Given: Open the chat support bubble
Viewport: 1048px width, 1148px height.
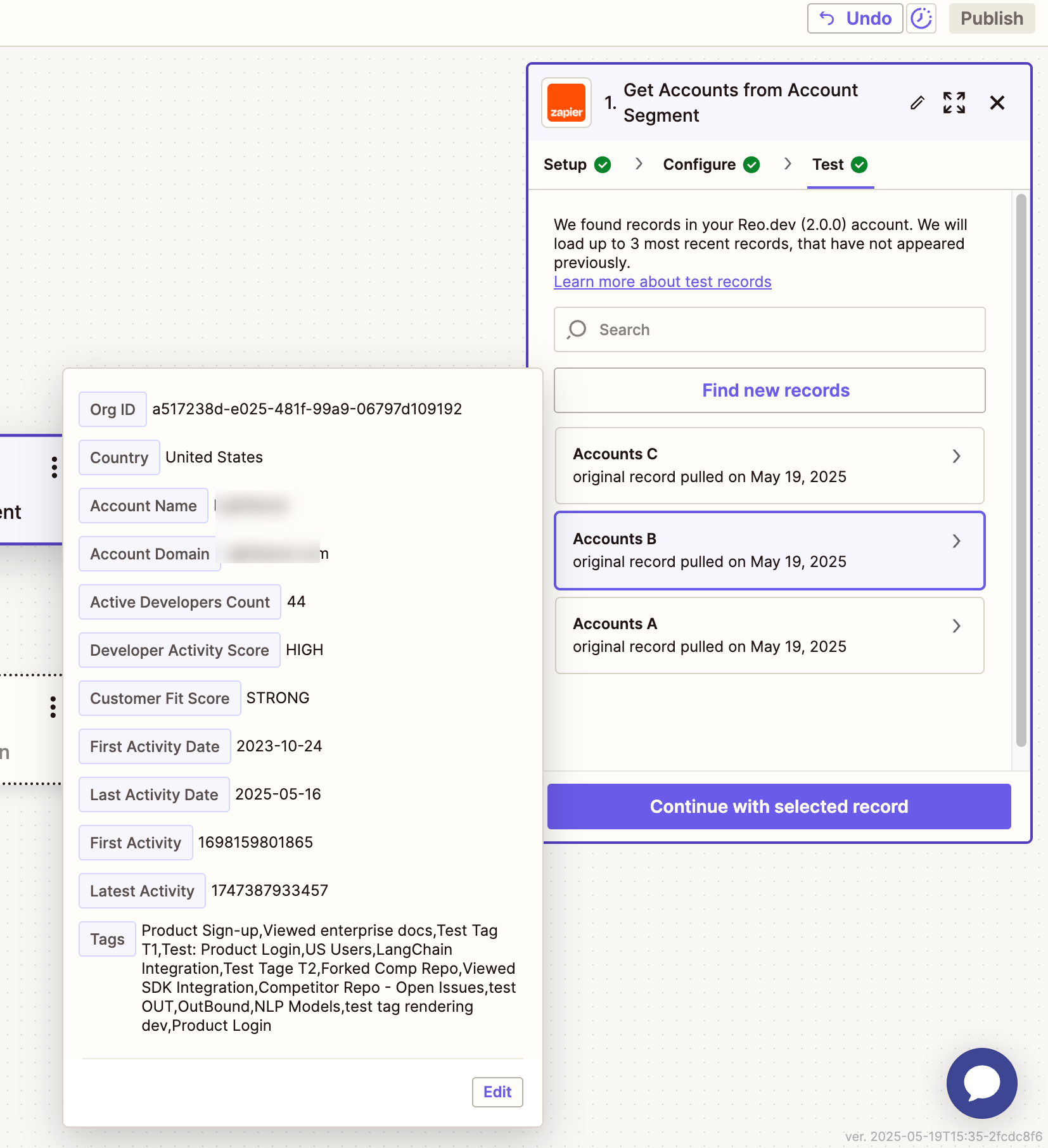Looking at the screenshot, I should 981,1083.
